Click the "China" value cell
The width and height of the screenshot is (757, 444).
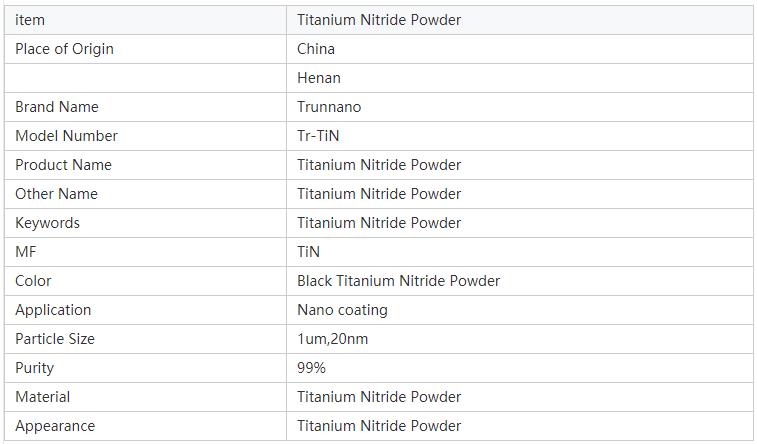tap(316, 49)
